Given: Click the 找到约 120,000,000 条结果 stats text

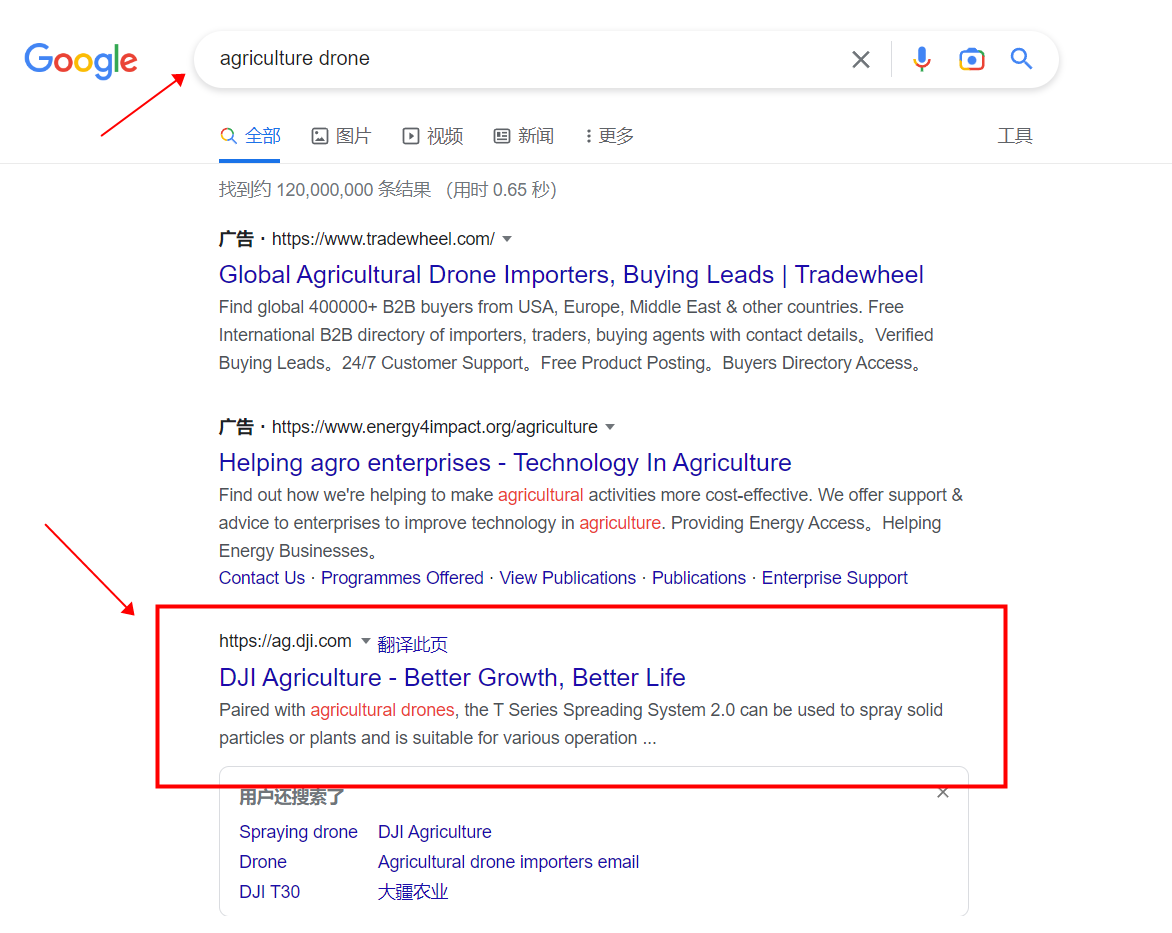Looking at the screenshot, I should click(x=324, y=190).
